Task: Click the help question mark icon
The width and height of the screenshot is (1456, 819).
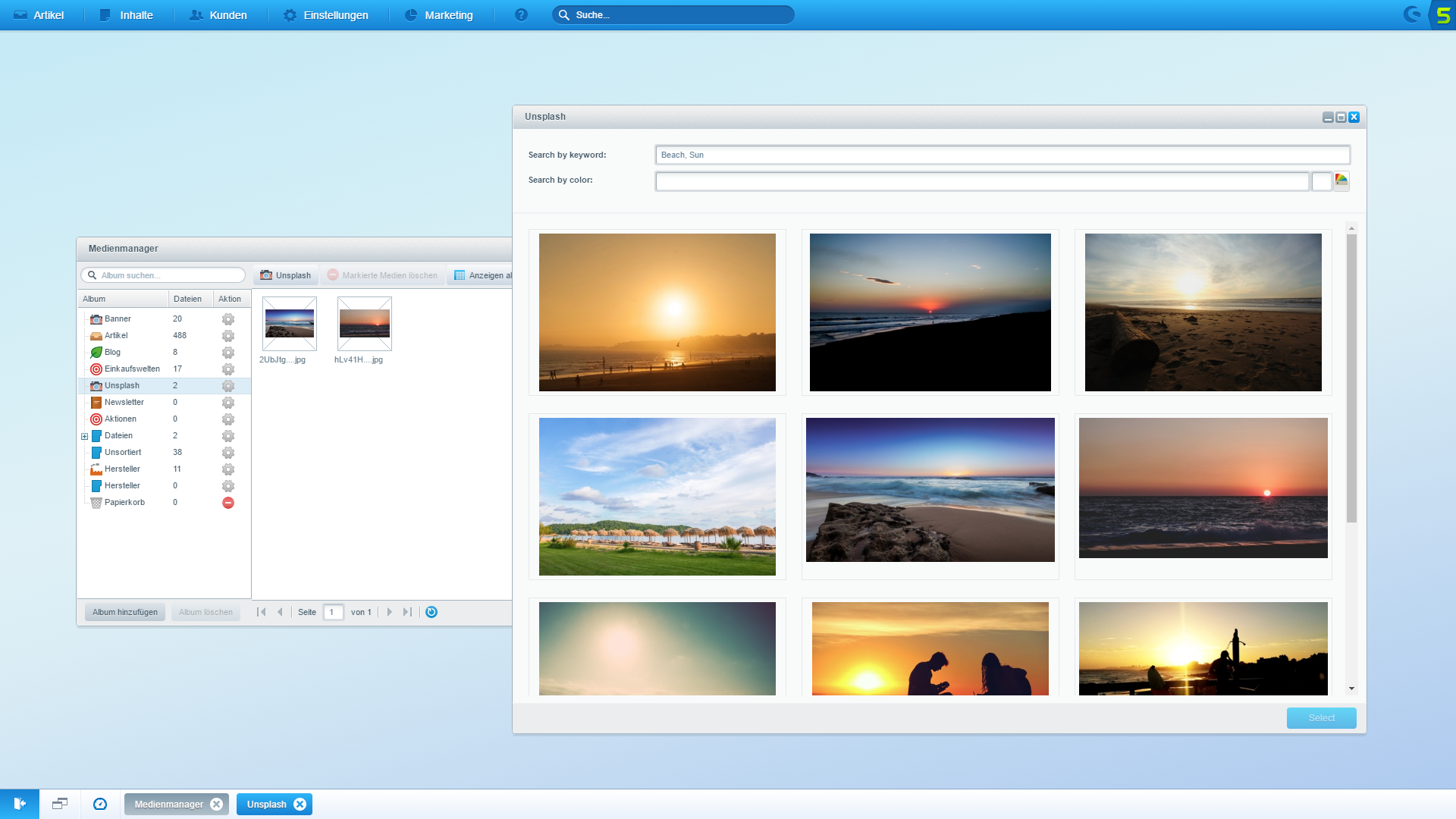Action: pos(521,15)
